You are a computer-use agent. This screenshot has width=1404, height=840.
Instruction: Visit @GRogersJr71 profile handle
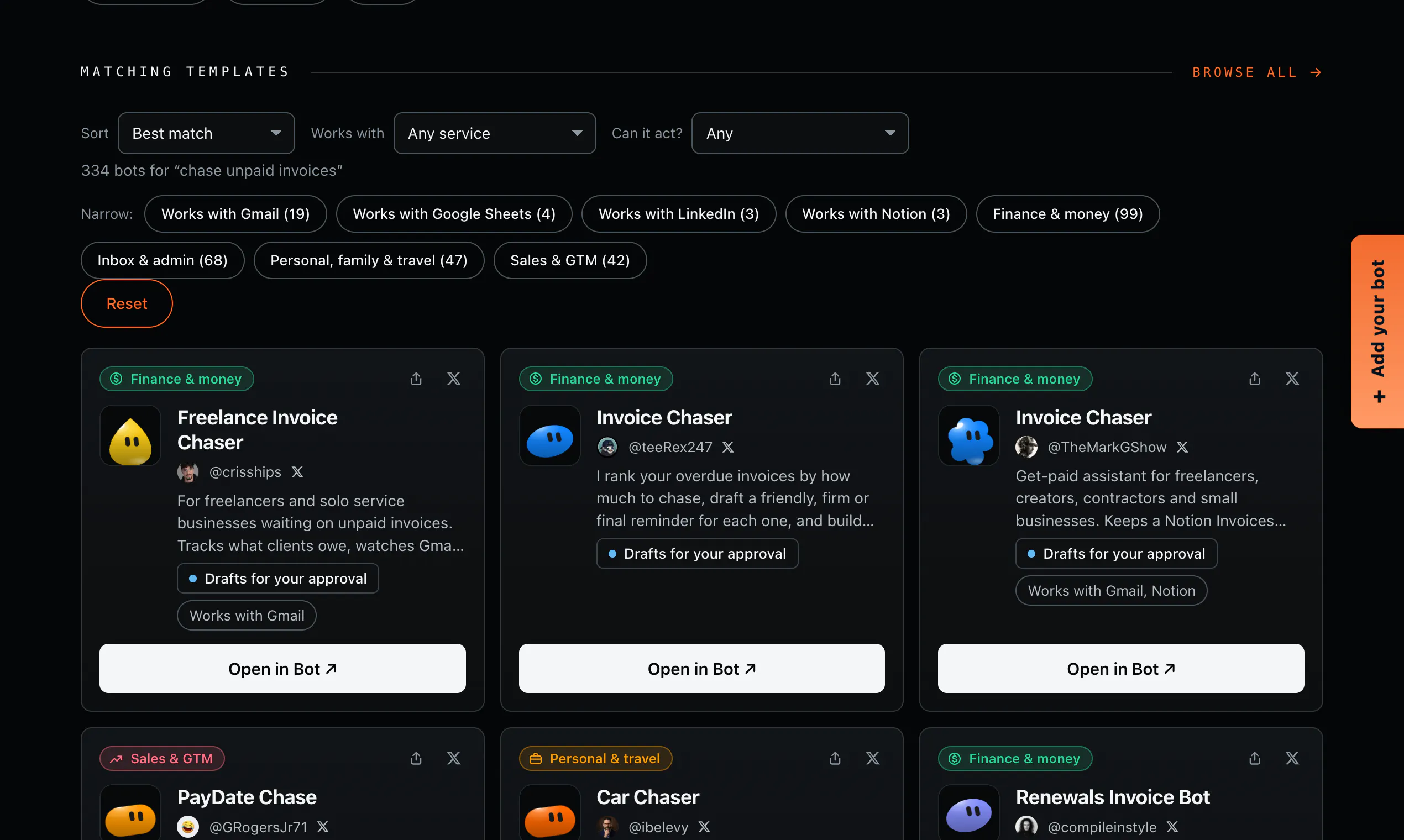point(258,827)
